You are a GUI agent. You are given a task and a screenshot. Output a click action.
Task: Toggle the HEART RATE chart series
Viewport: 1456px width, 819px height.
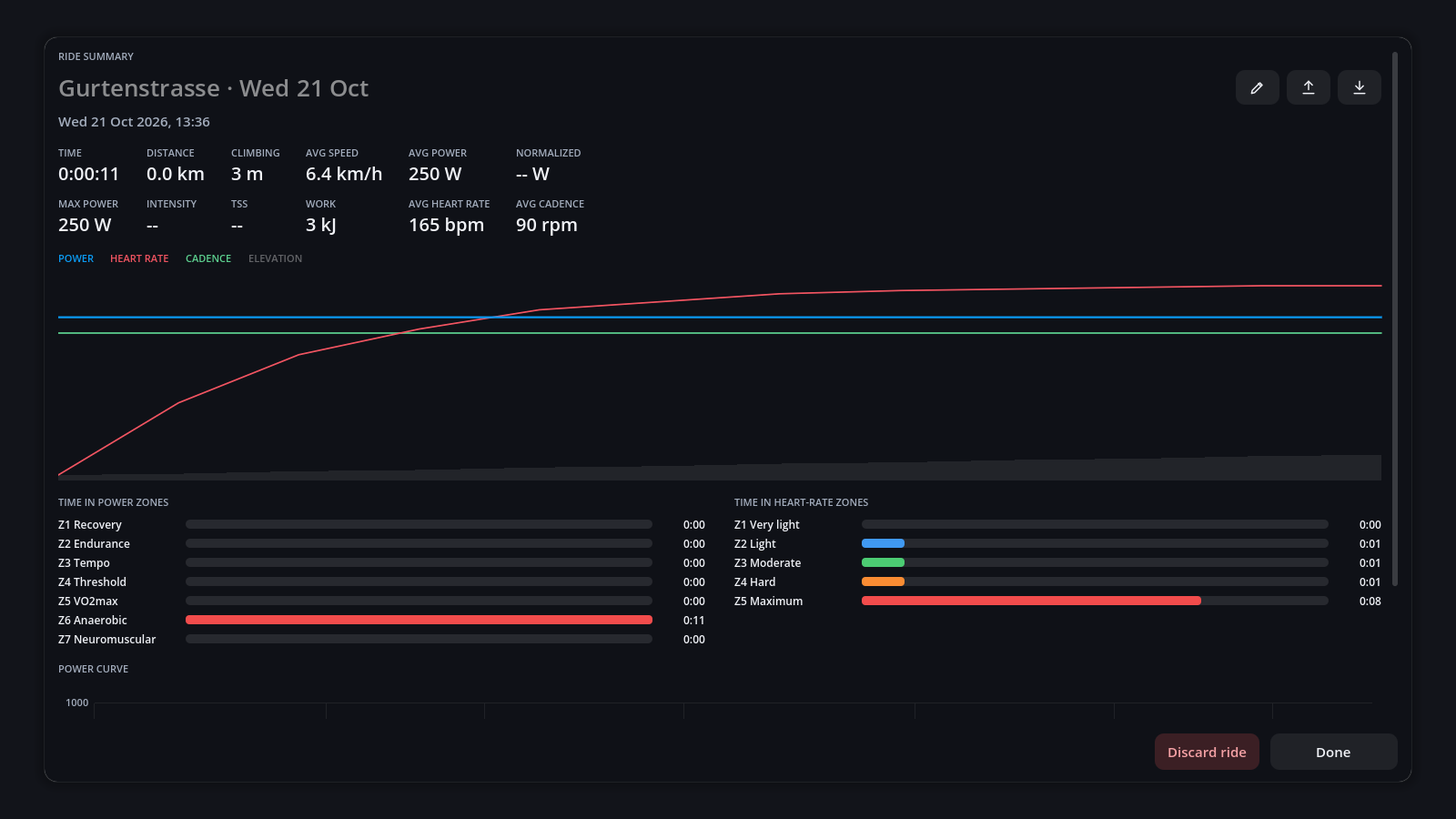pos(139,258)
